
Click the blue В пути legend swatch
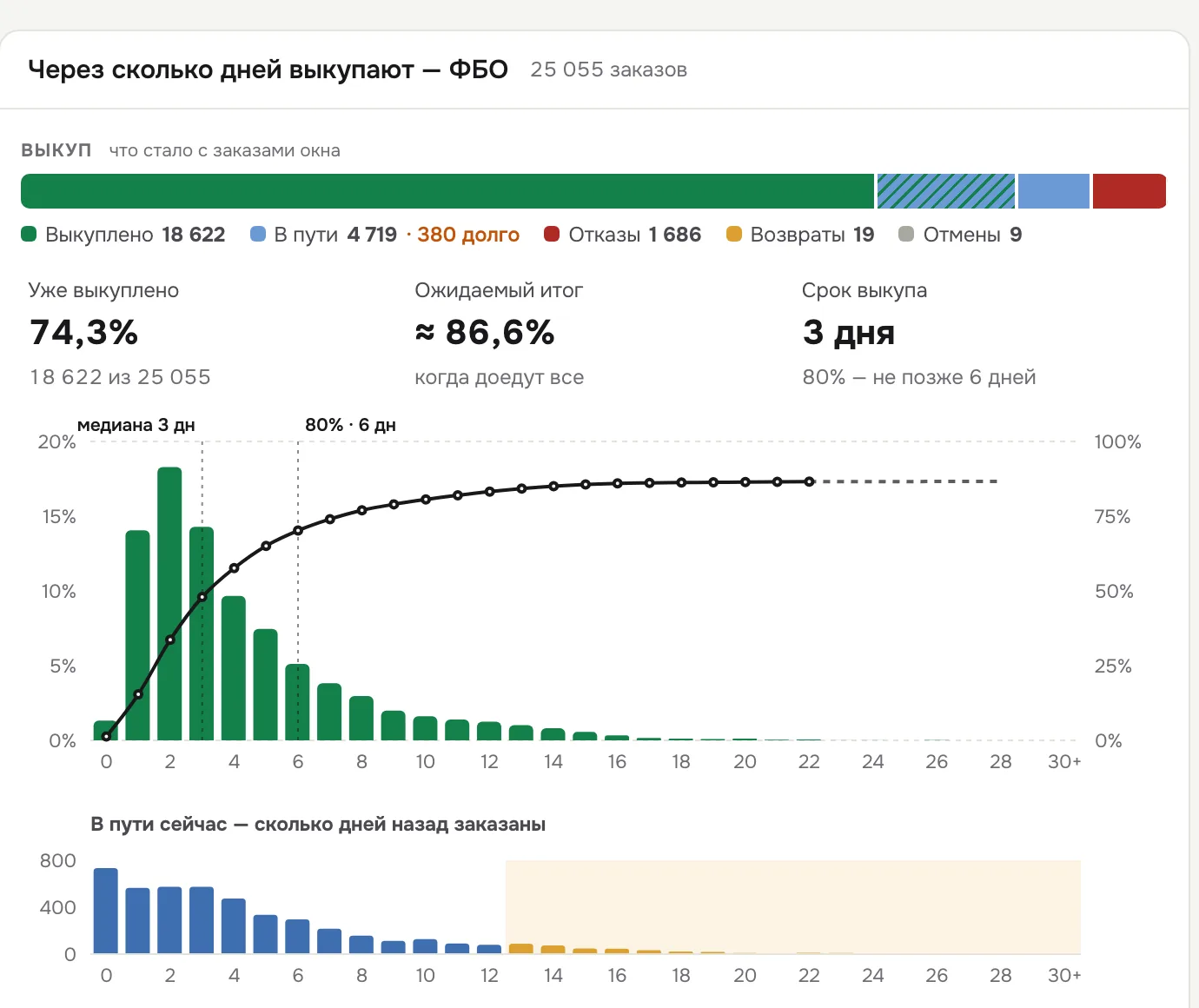[x=257, y=234]
